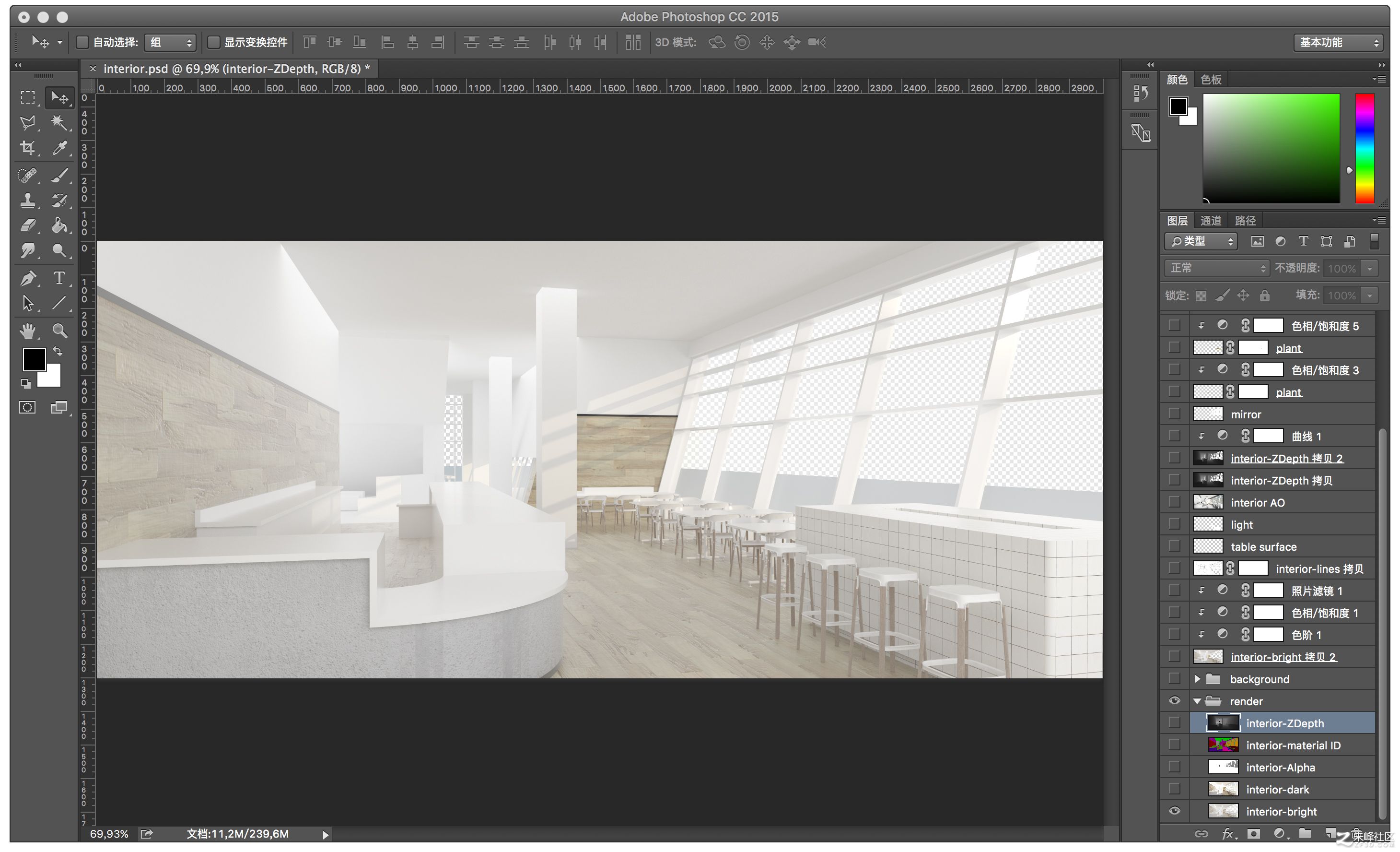Viewport: 1400px width, 852px height.
Task: Open the 正常 blend mode dropdown
Action: coord(1216,268)
